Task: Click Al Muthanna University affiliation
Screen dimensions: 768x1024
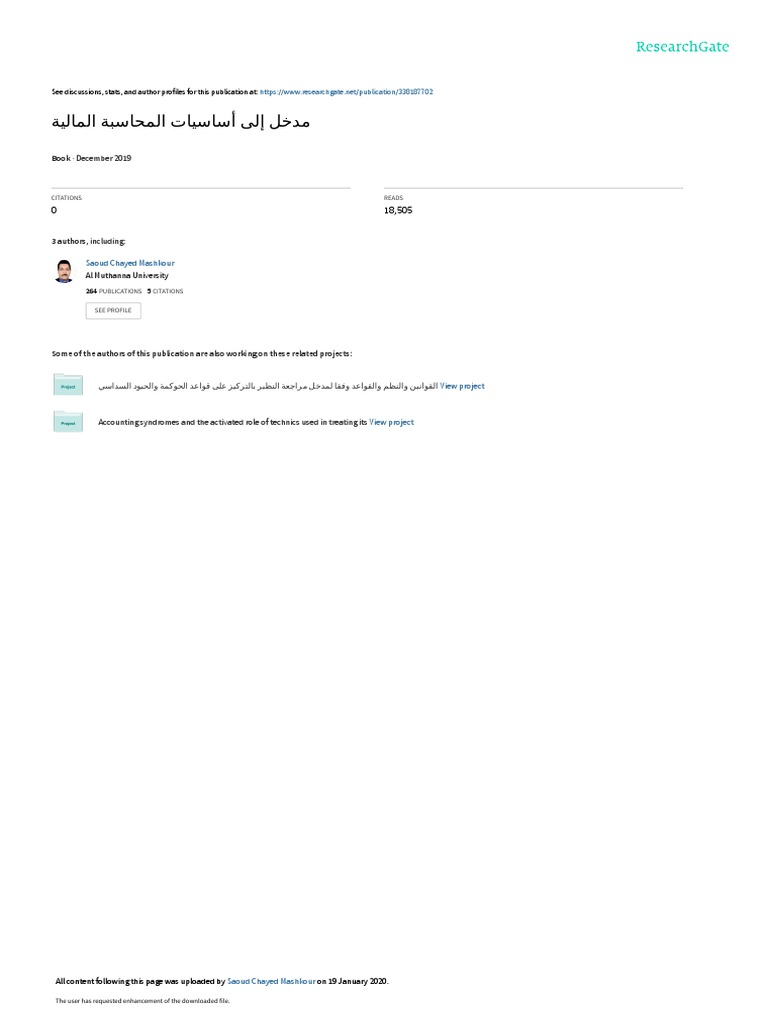Action: pos(127,276)
